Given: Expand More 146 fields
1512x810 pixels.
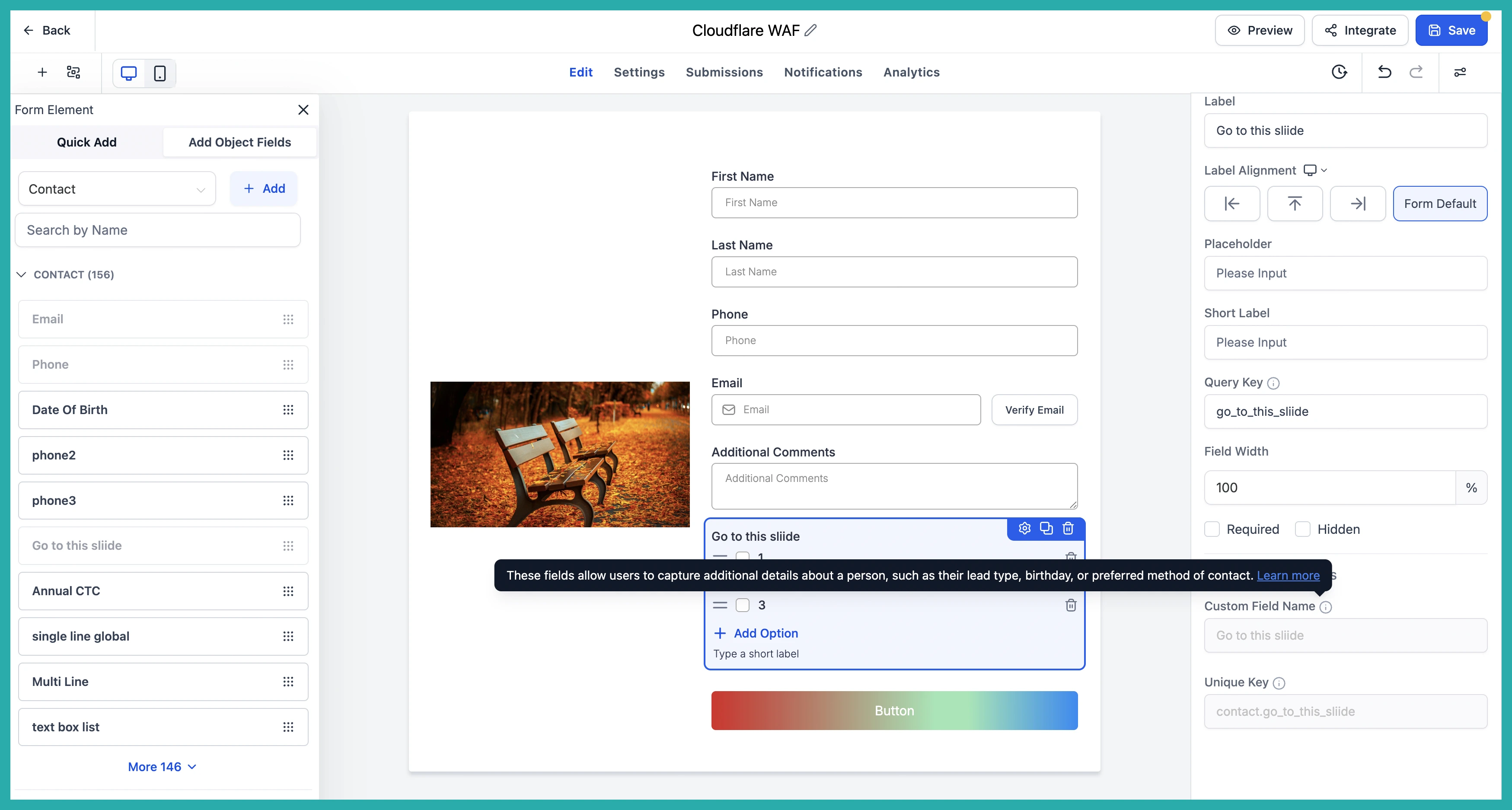Looking at the screenshot, I should click(162, 767).
